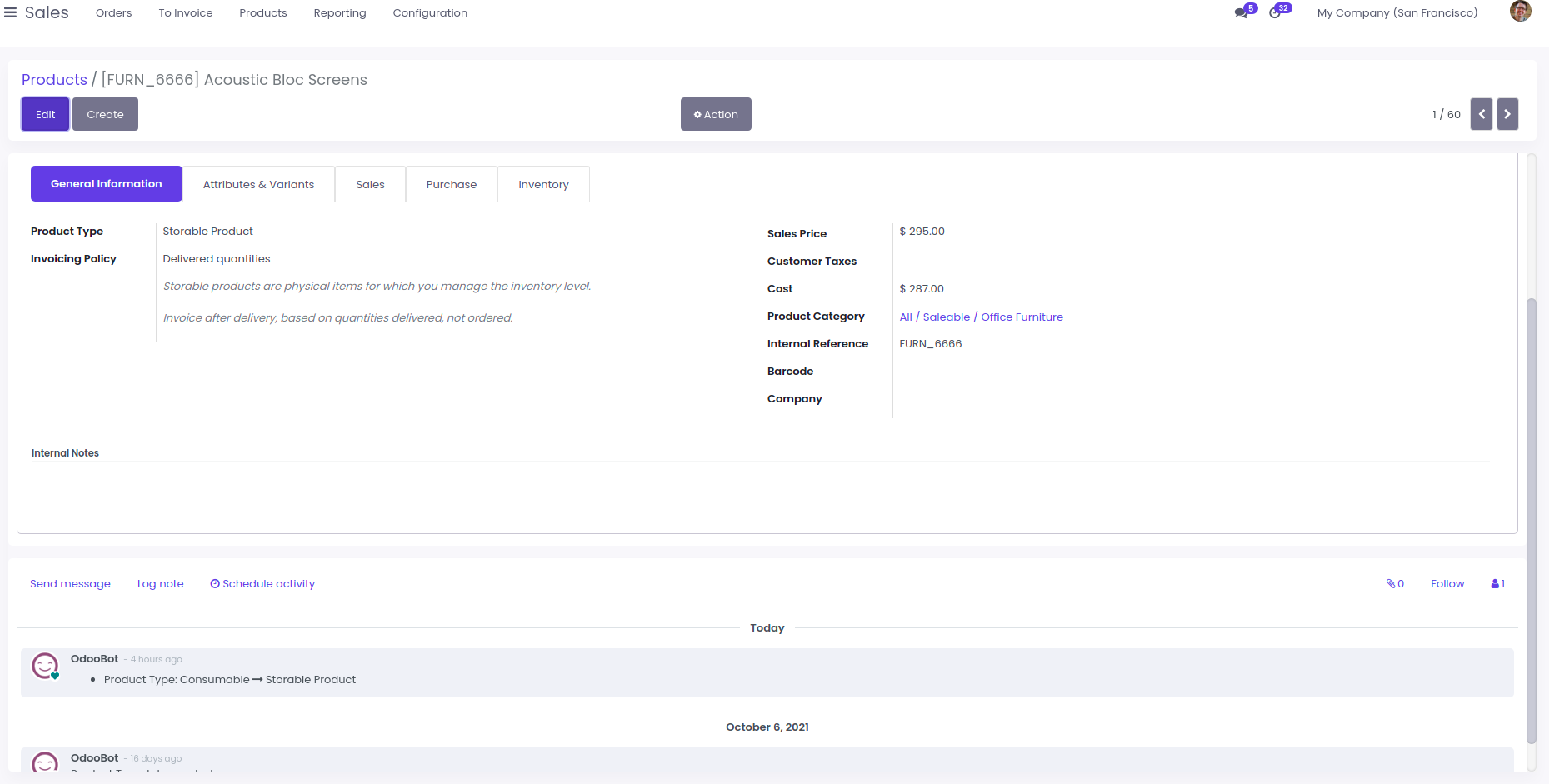The width and height of the screenshot is (1549, 784).
Task: Go to previous product record arrow
Action: [x=1481, y=114]
